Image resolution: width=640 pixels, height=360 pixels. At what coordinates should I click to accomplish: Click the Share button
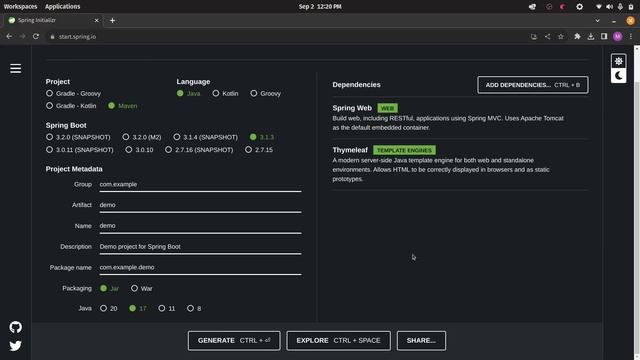(421, 340)
